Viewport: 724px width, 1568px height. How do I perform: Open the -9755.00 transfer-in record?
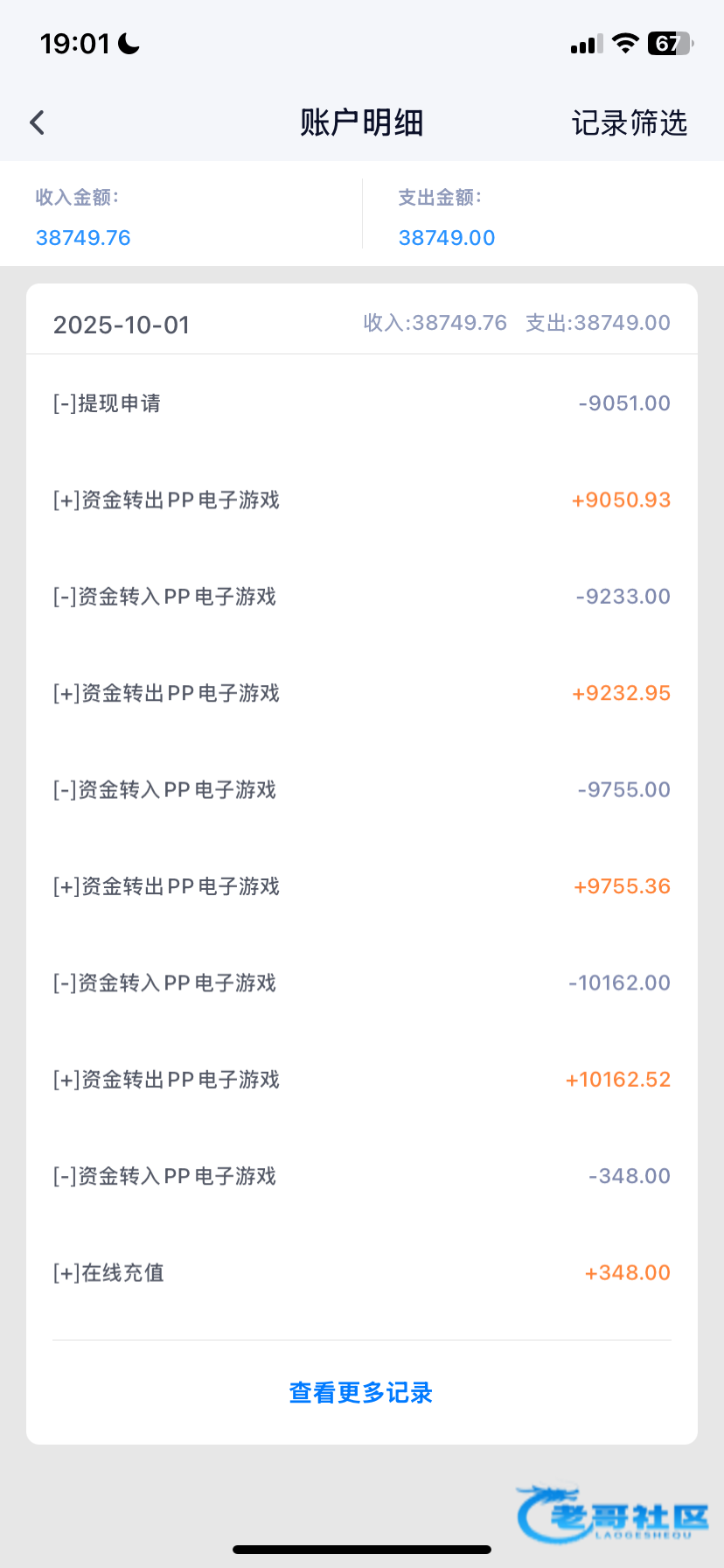(x=361, y=790)
